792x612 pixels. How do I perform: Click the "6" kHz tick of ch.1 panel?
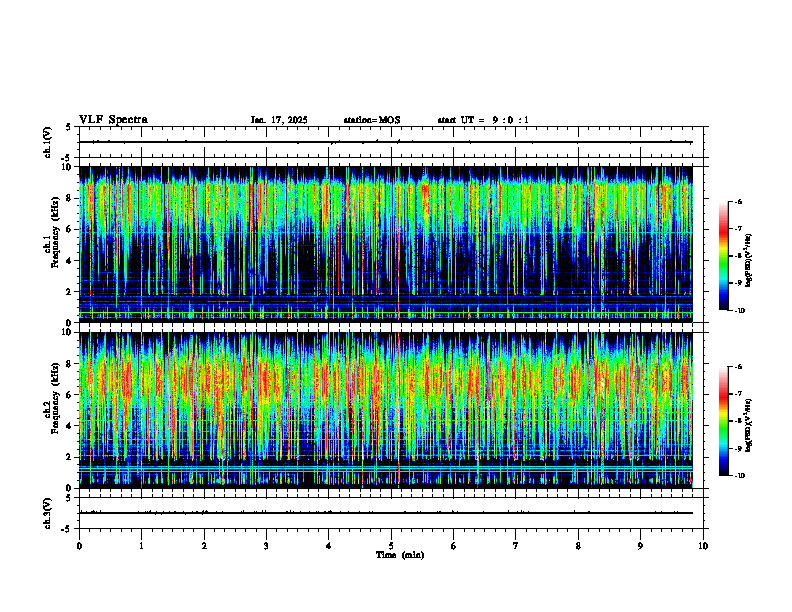pyautogui.click(x=70, y=230)
